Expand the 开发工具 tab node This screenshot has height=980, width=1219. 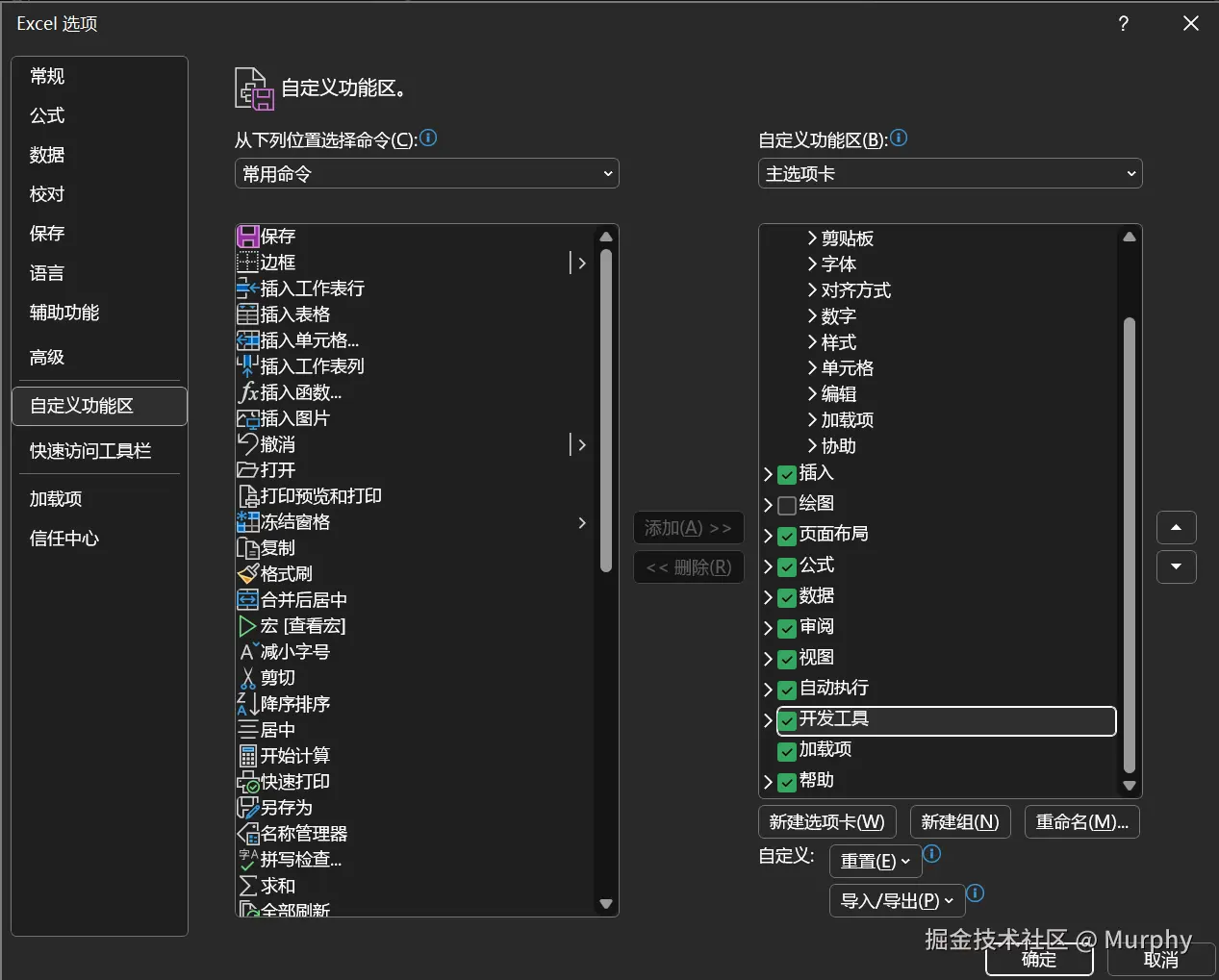coord(768,720)
